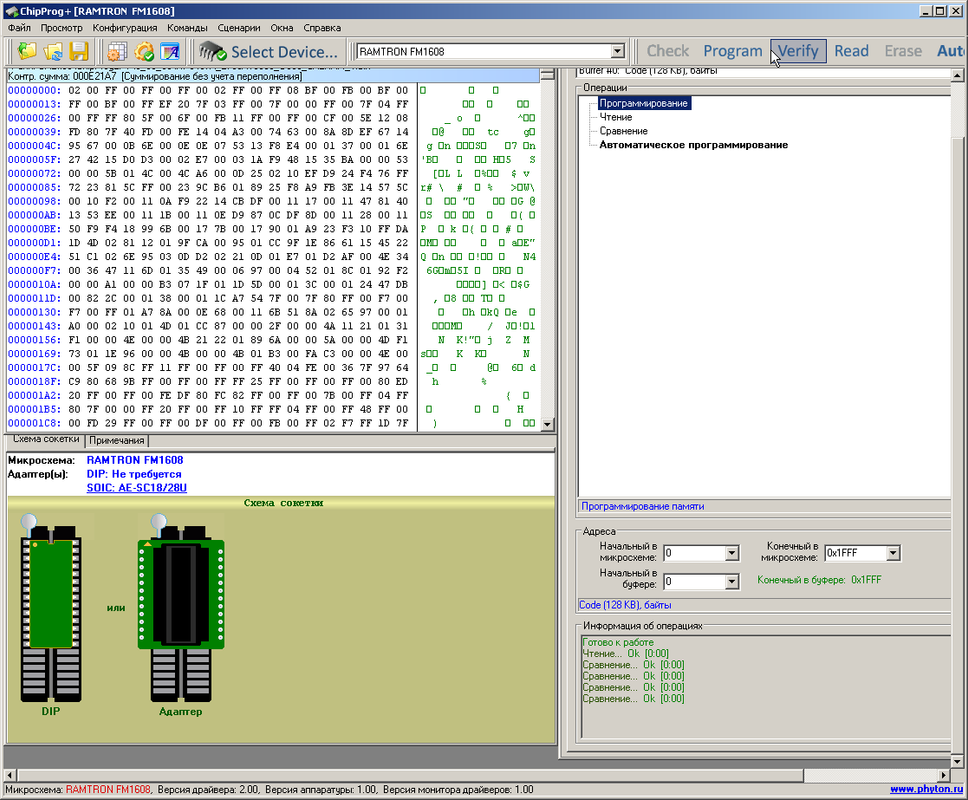Image resolution: width=968 pixels, height=800 pixels.
Task: Expand Начальный в буфере dropdown
Action: [x=732, y=581]
